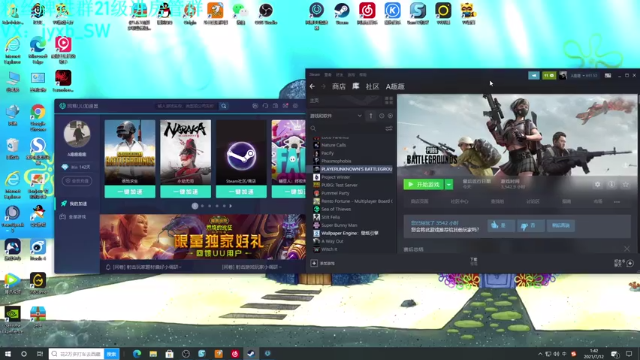Open Windows Start menu
640x360 pixels.
[x=8, y=354]
